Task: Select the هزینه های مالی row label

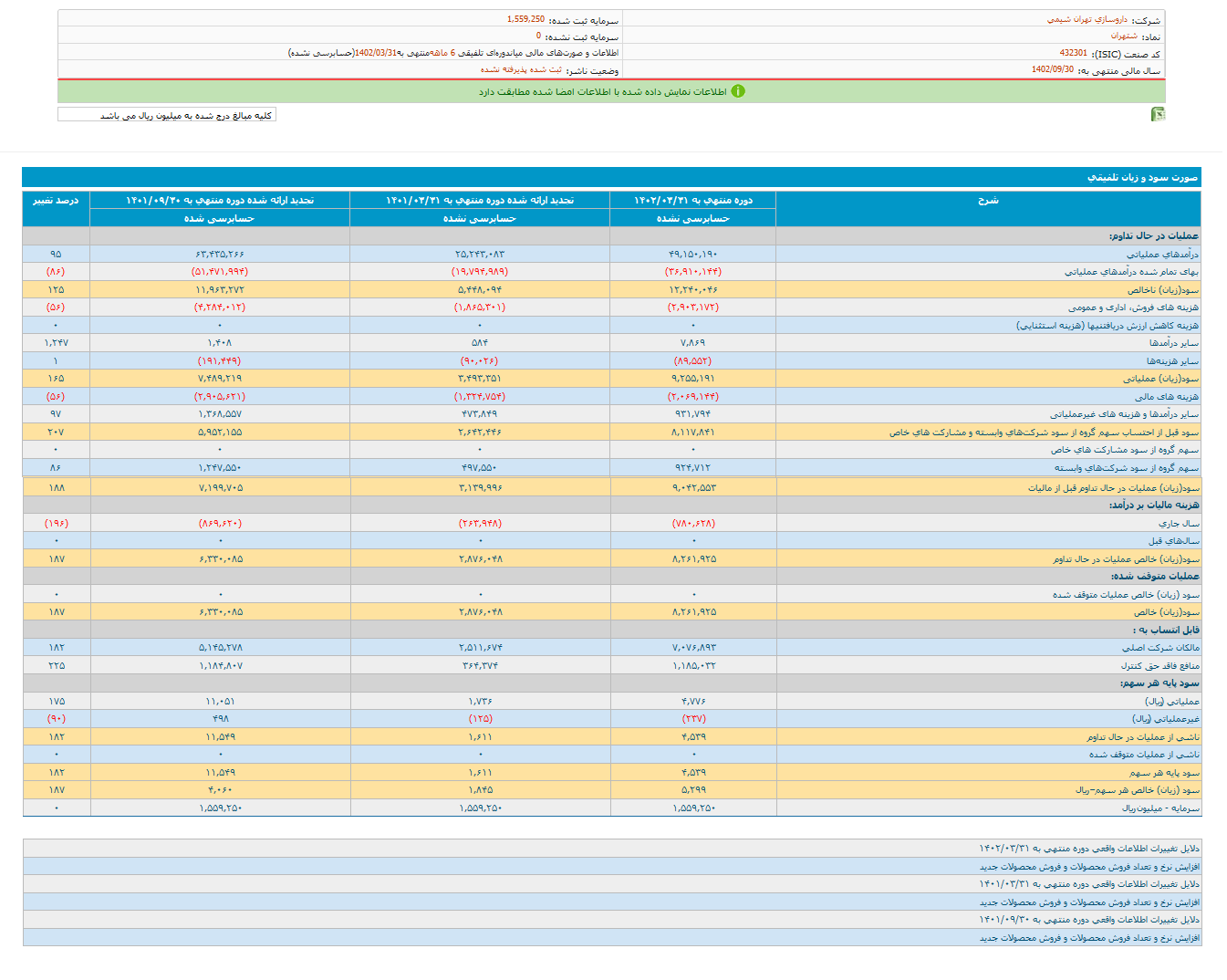Action: pos(1166,397)
